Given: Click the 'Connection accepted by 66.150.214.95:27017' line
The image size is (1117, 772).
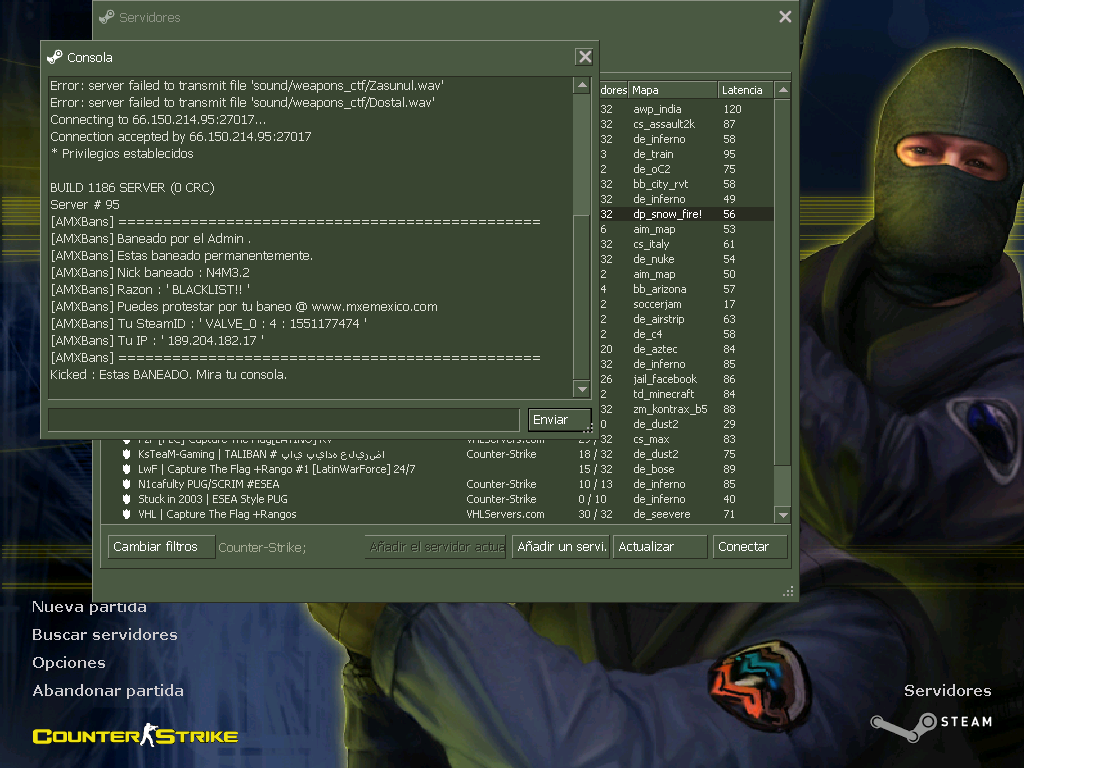Looking at the screenshot, I should point(180,137).
